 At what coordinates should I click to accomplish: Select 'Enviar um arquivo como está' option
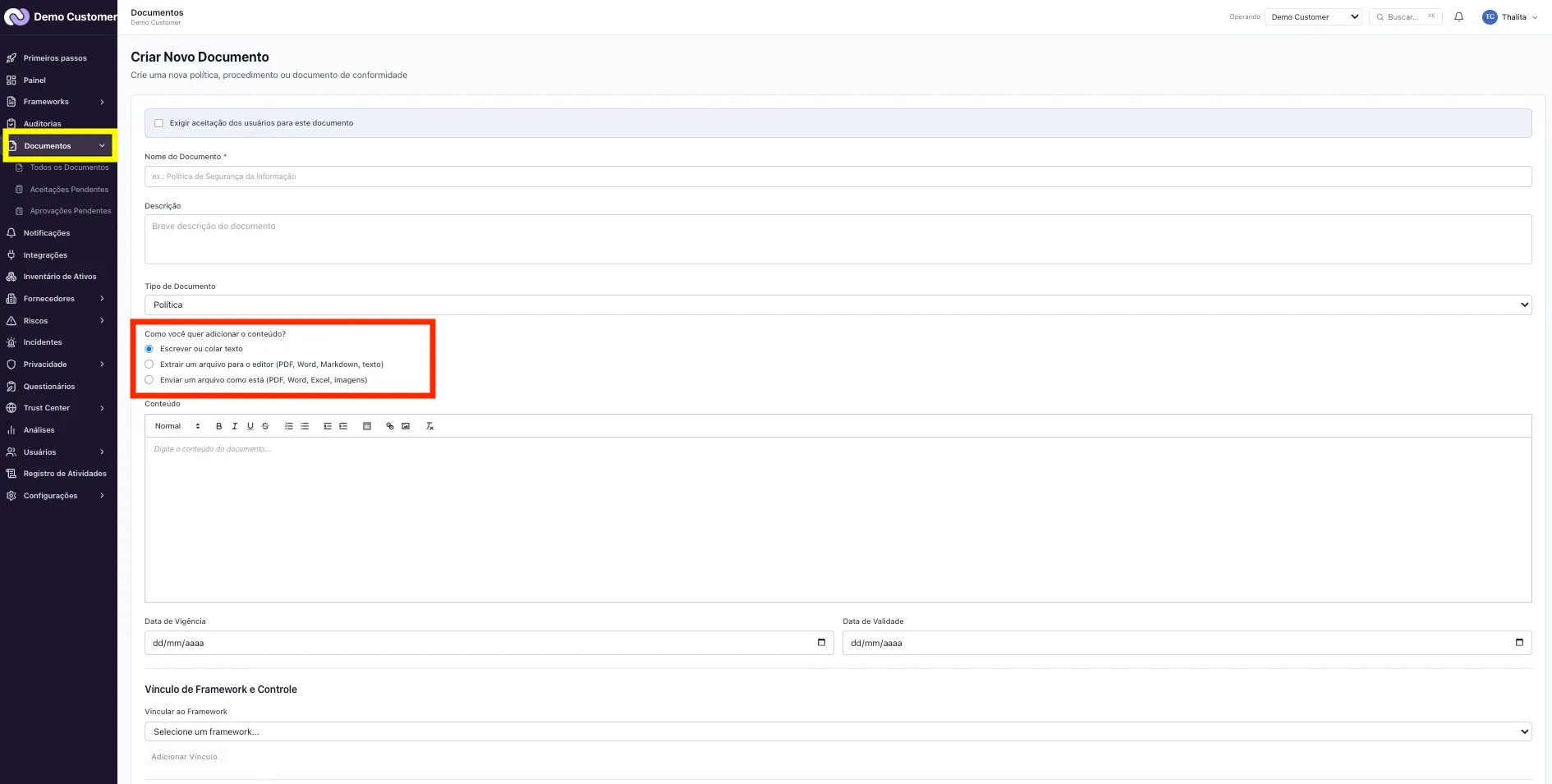[149, 380]
